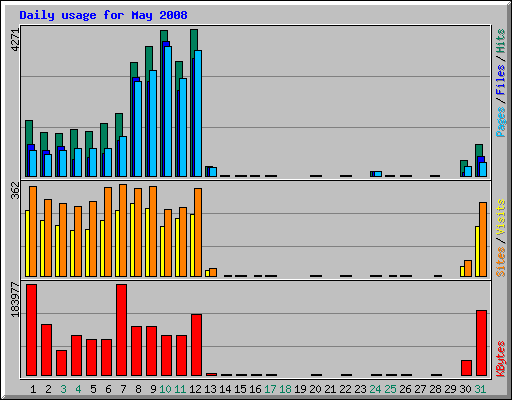Select the red 'KBytes' legend label
This screenshot has width=512, height=400.
click(500, 359)
